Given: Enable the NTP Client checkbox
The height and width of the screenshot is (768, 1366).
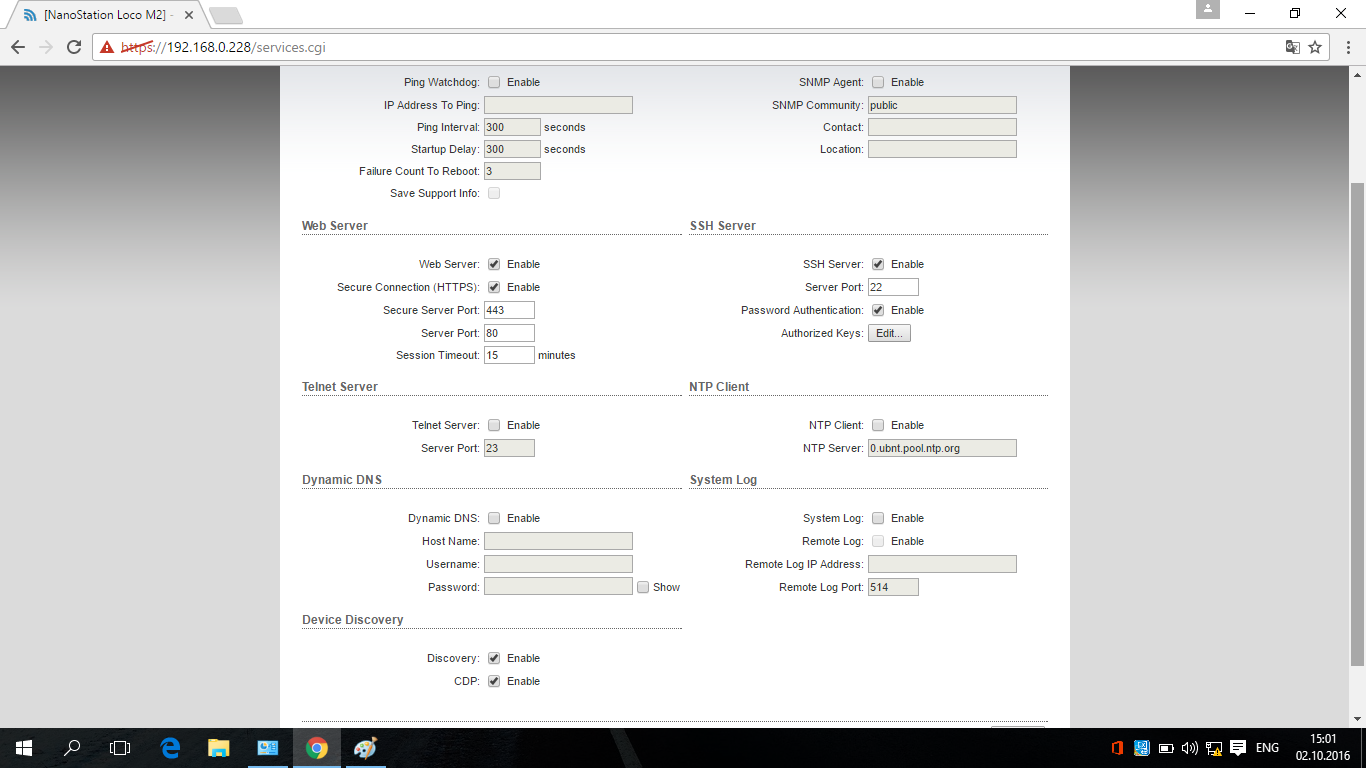Looking at the screenshot, I should 878,425.
